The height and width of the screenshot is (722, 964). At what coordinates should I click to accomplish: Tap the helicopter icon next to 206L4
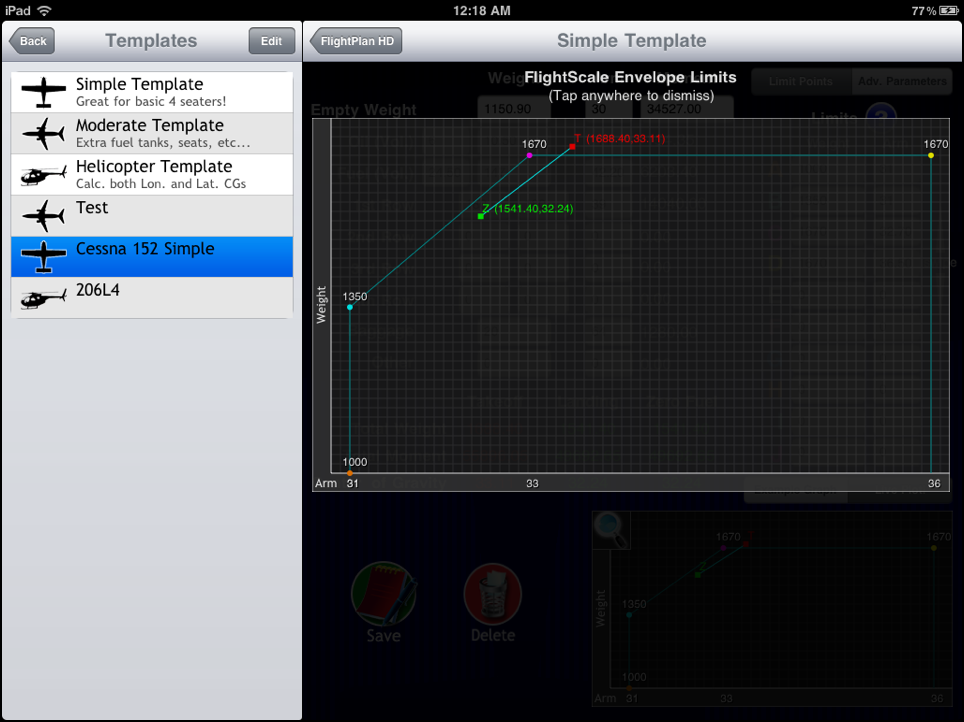point(43,298)
